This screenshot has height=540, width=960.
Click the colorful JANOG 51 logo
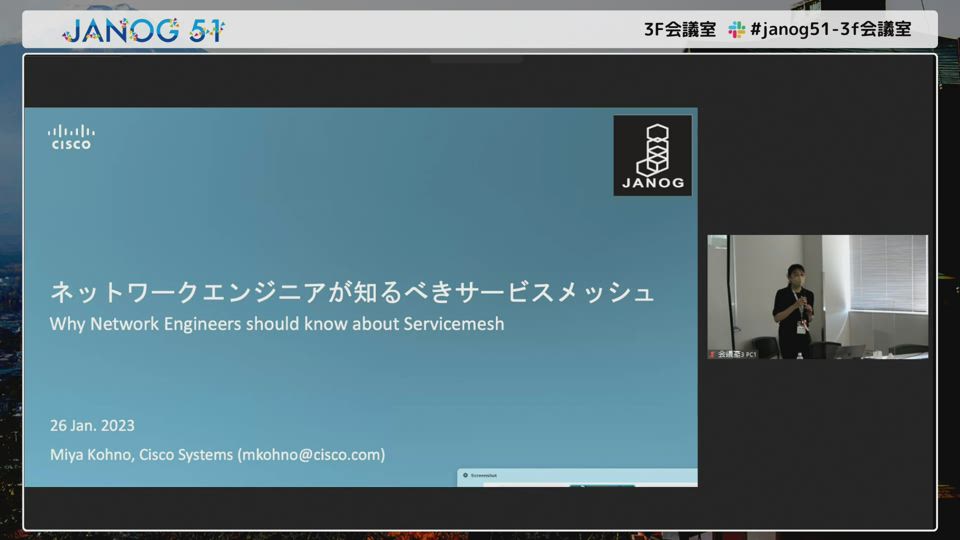pos(143,30)
